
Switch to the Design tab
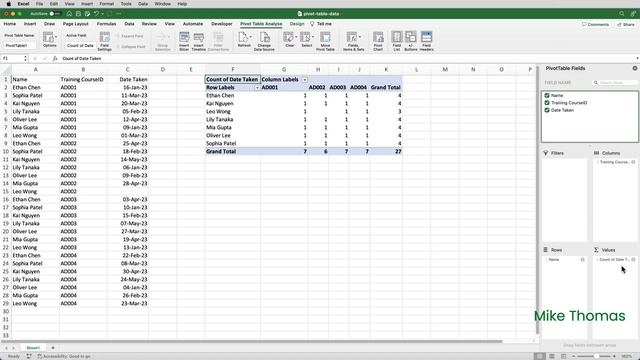(297, 24)
